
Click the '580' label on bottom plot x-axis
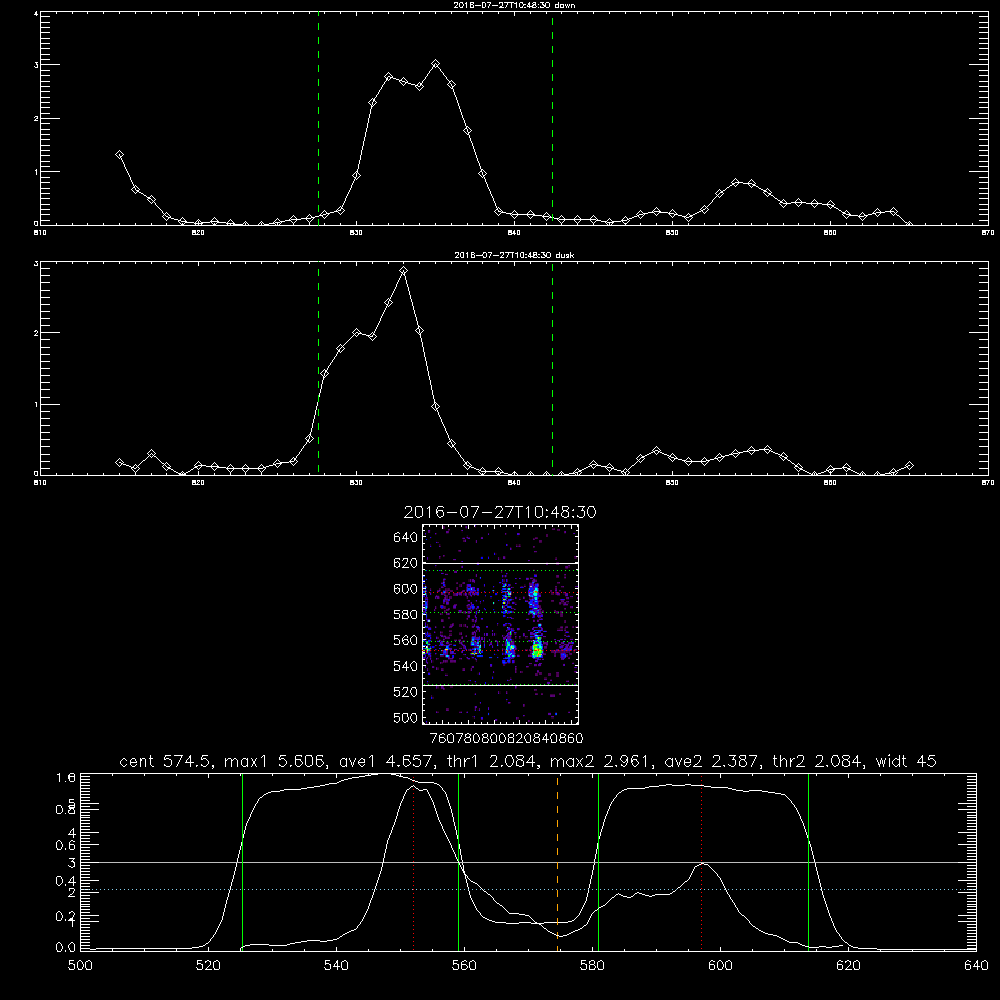[592, 966]
